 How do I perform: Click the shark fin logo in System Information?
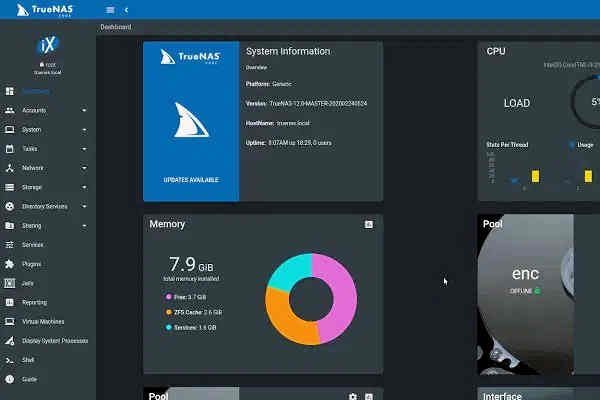coord(191,120)
